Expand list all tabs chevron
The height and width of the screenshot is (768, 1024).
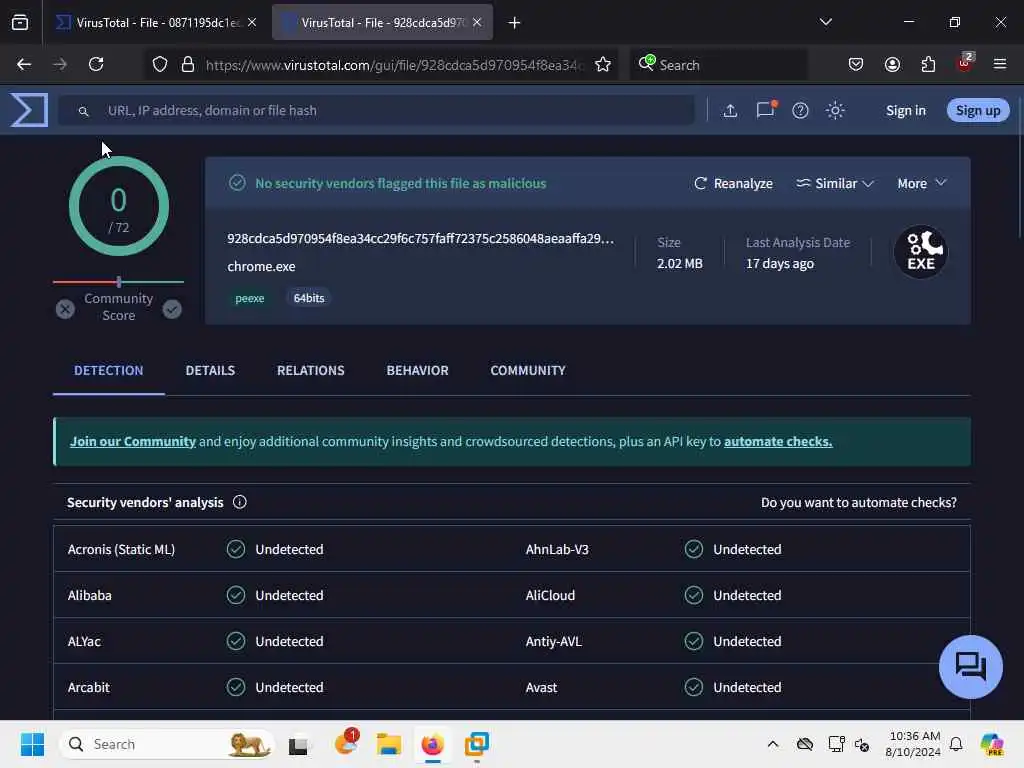click(825, 22)
